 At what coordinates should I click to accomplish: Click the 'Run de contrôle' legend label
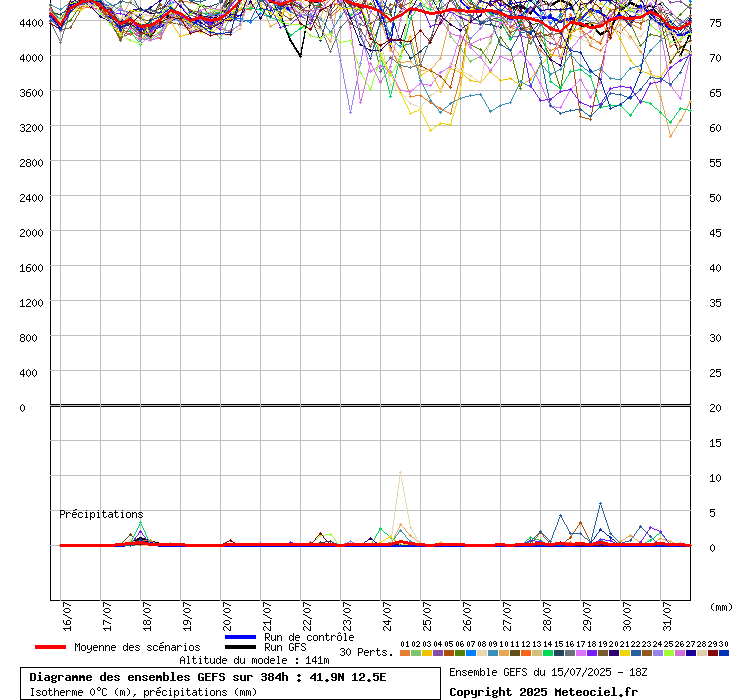click(x=309, y=637)
